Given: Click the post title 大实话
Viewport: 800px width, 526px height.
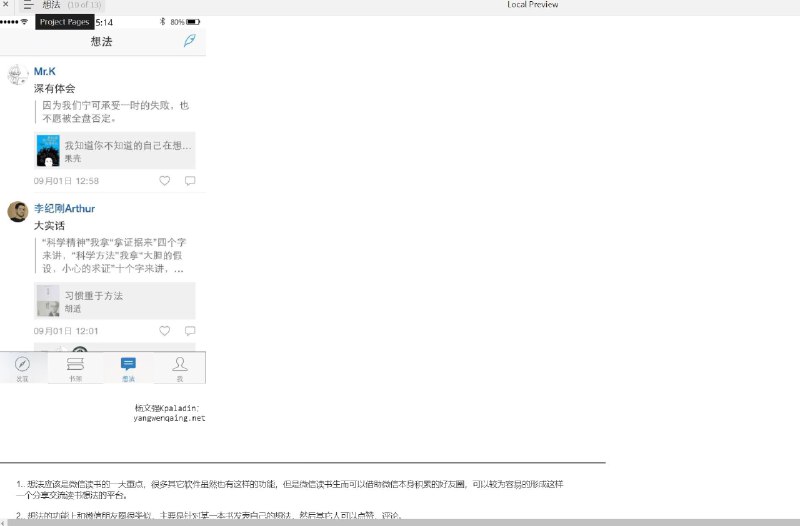Looking at the screenshot, I should pos(49,226).
